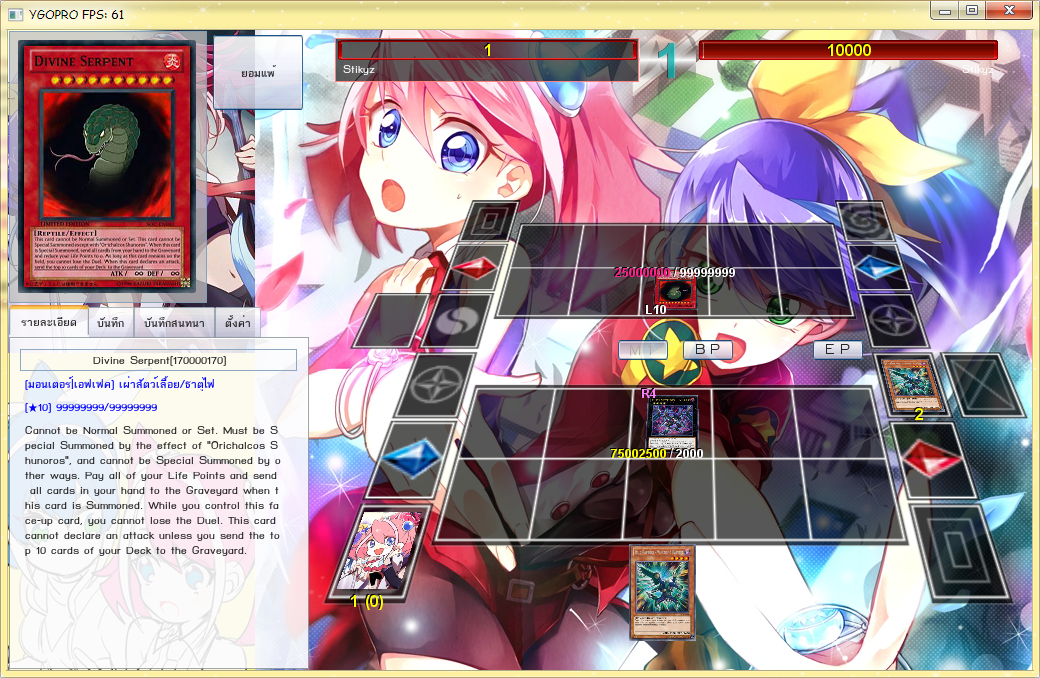1040x678 pixels.
Task: Click the BP battle phase button
Action: click(708, 349)
